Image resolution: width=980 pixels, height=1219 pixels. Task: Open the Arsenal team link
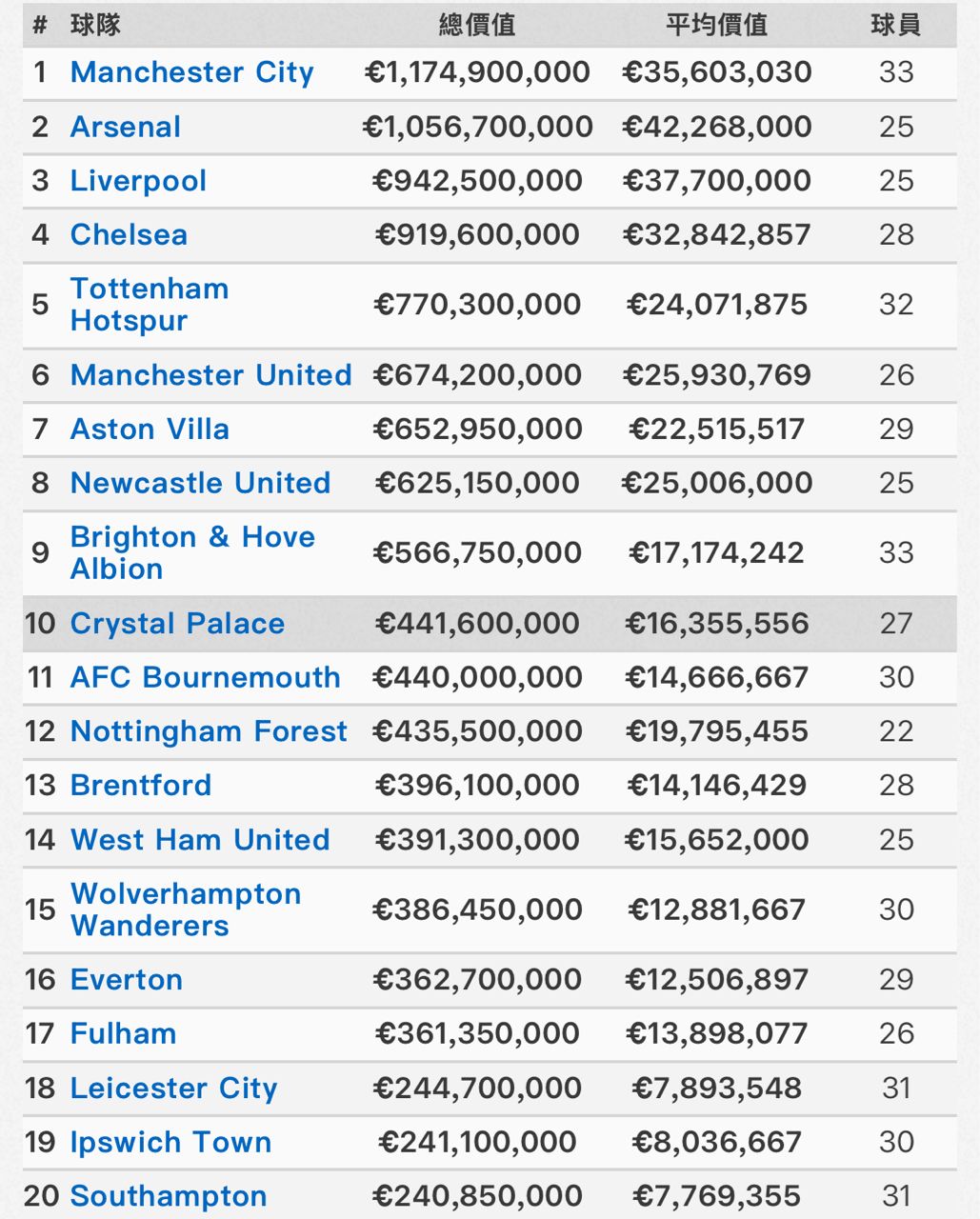126,127
